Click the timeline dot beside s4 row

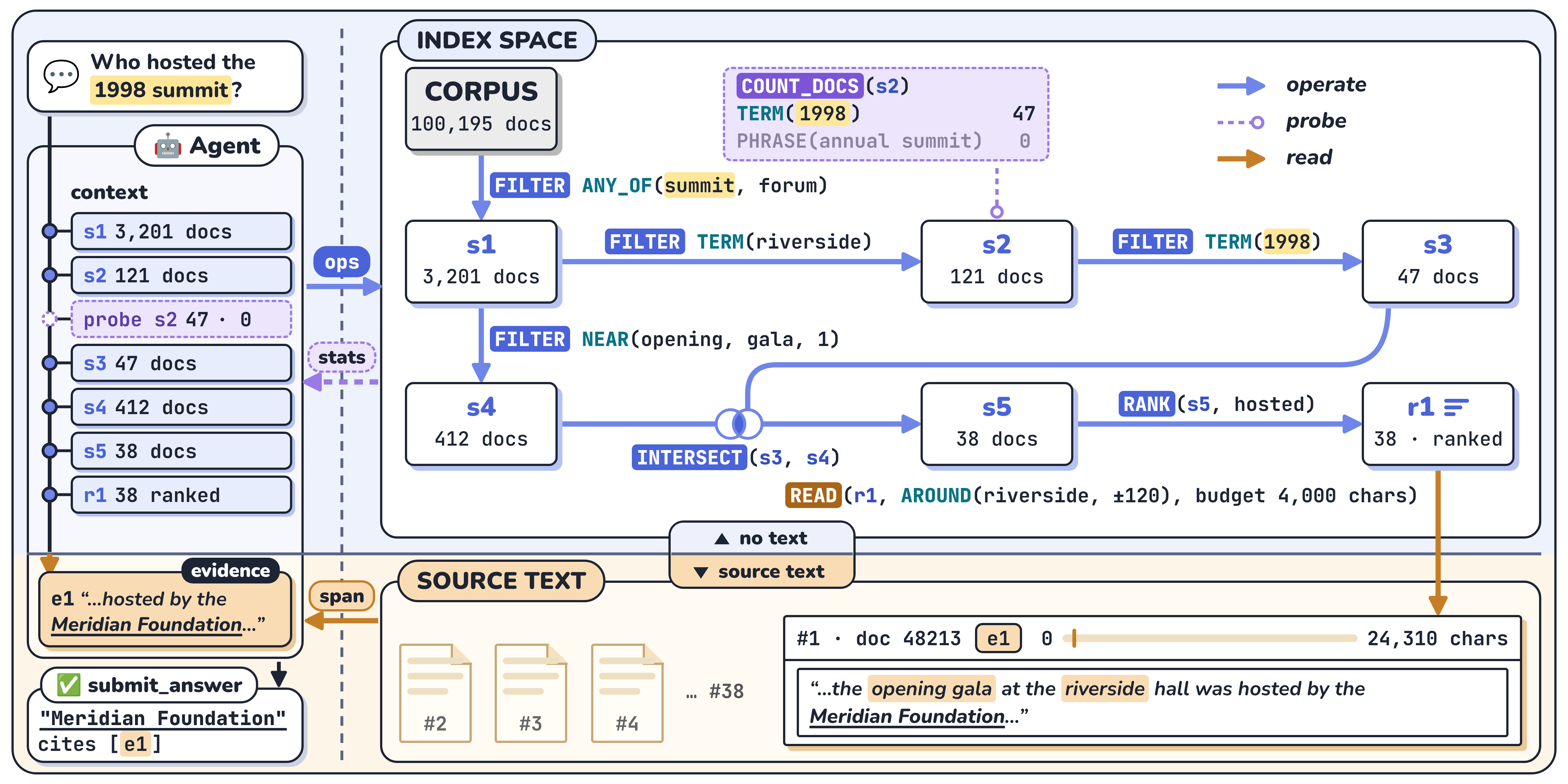(x=49, y=406)
